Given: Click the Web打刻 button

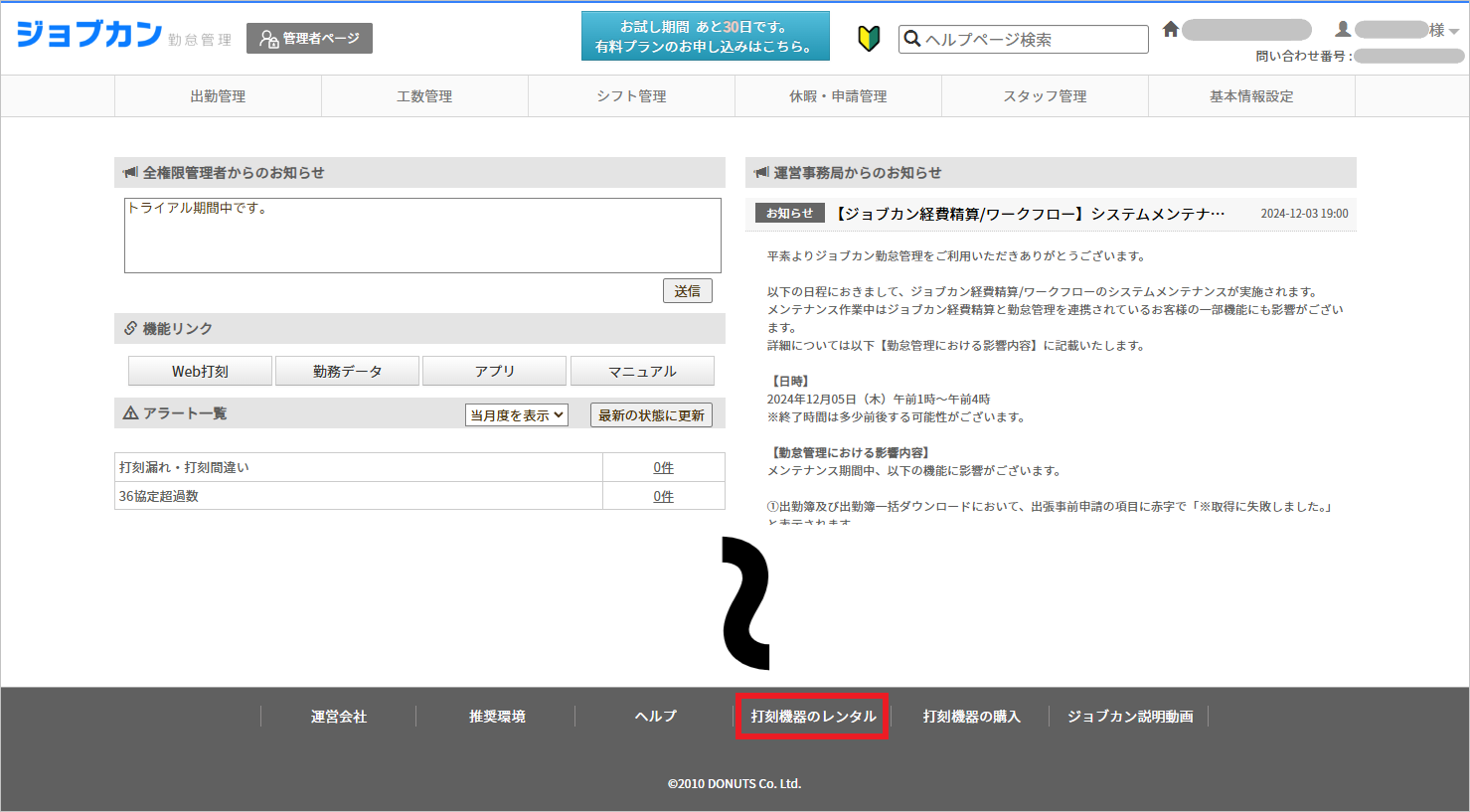Looking at the screenshot, I should 200,371.
